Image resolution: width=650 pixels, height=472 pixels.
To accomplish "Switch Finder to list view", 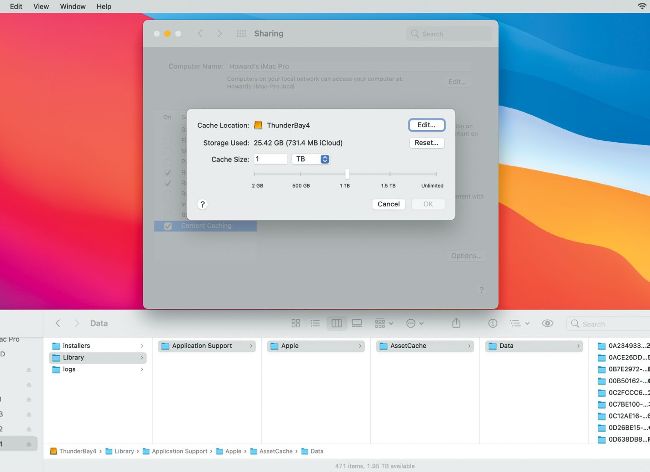I will [x=316, y=323].
